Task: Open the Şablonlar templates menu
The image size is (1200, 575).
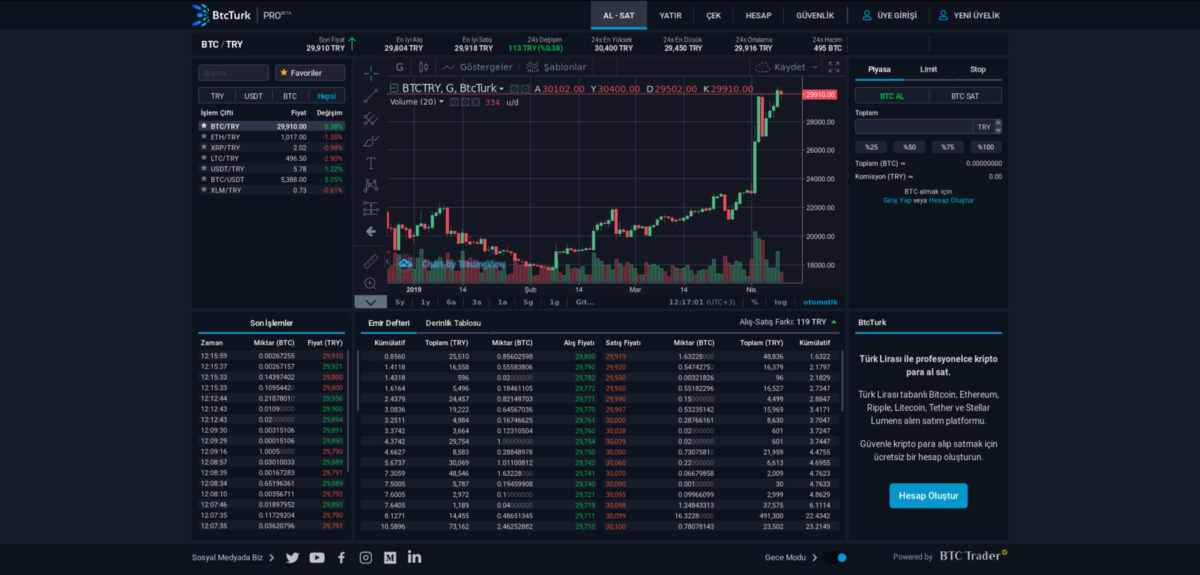Action: 556,67
